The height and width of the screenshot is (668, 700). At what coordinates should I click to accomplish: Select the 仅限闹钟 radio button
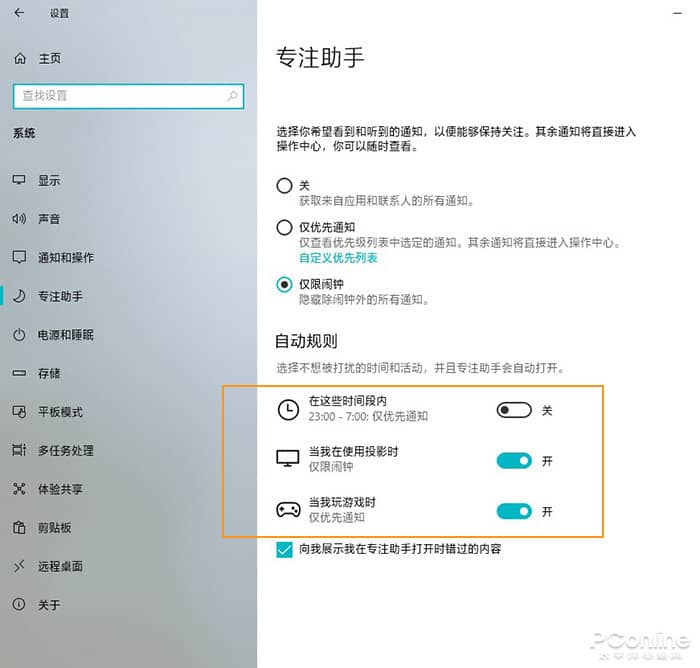284,284
